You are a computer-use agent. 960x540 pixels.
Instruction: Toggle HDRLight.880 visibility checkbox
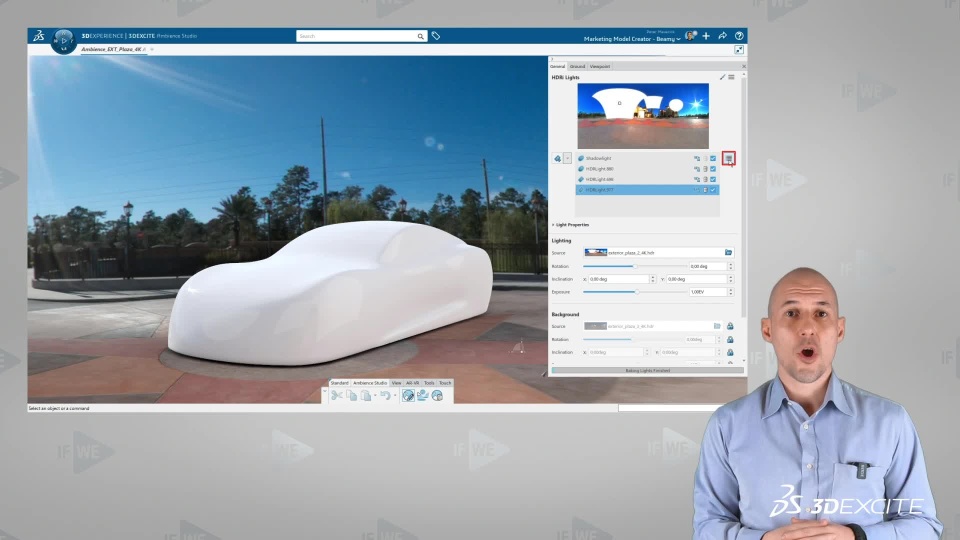coord(713,169)
